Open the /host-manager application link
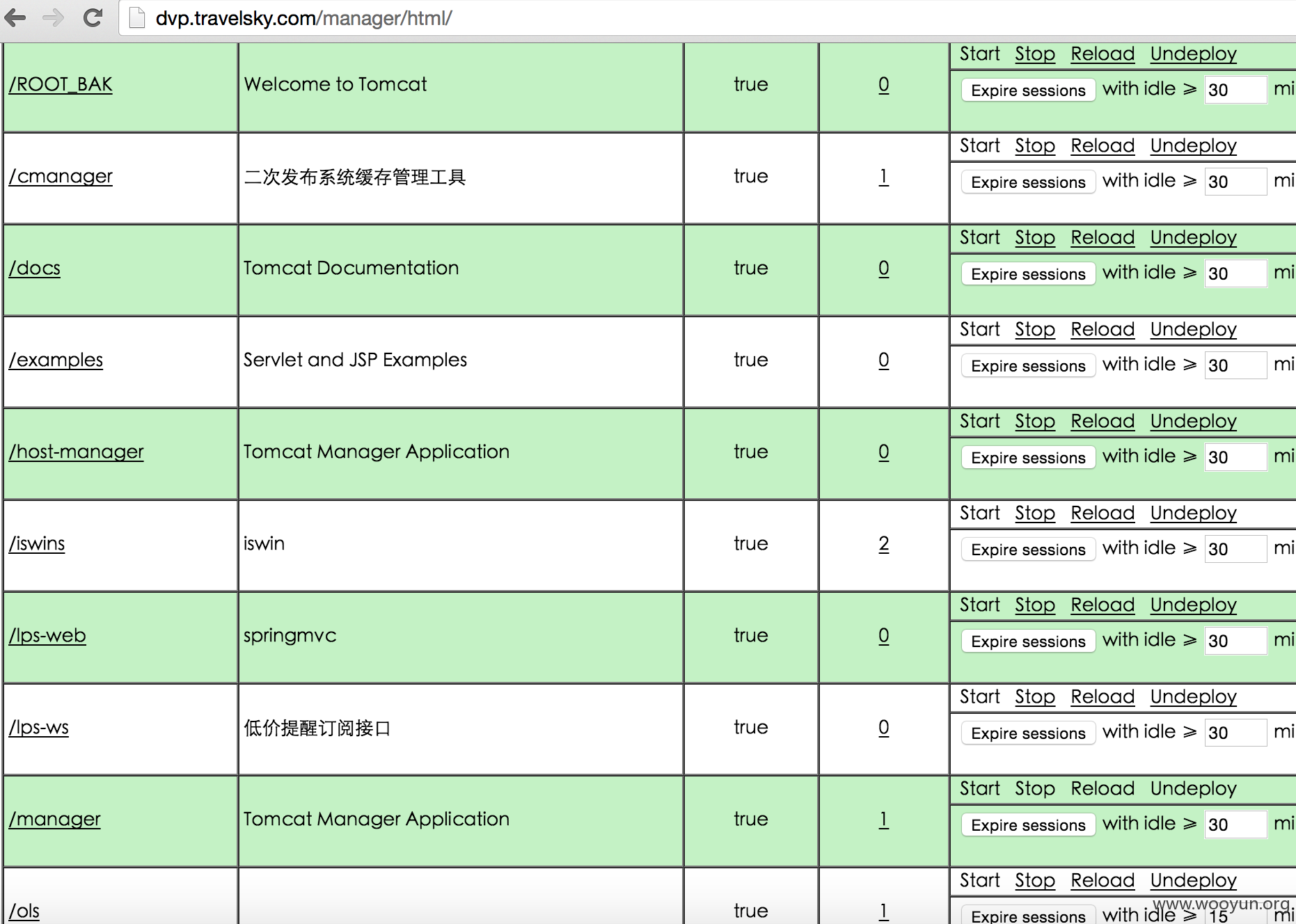This screenshot has width=1296, height=924. click(x=76, y=452)
